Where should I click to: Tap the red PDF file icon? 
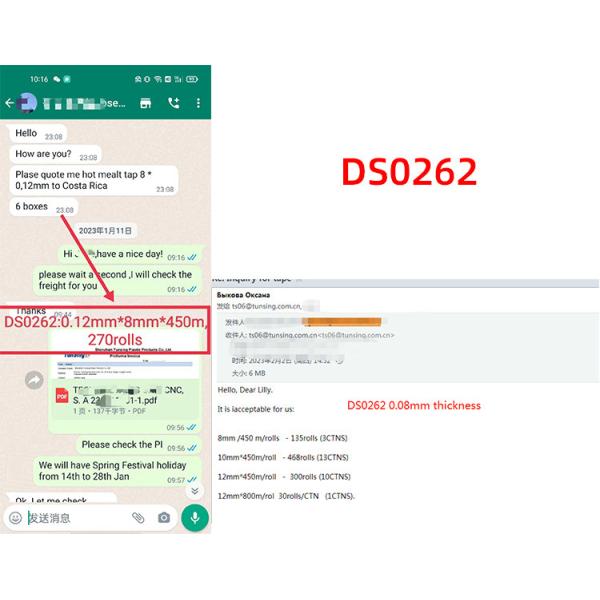(63, 396)
